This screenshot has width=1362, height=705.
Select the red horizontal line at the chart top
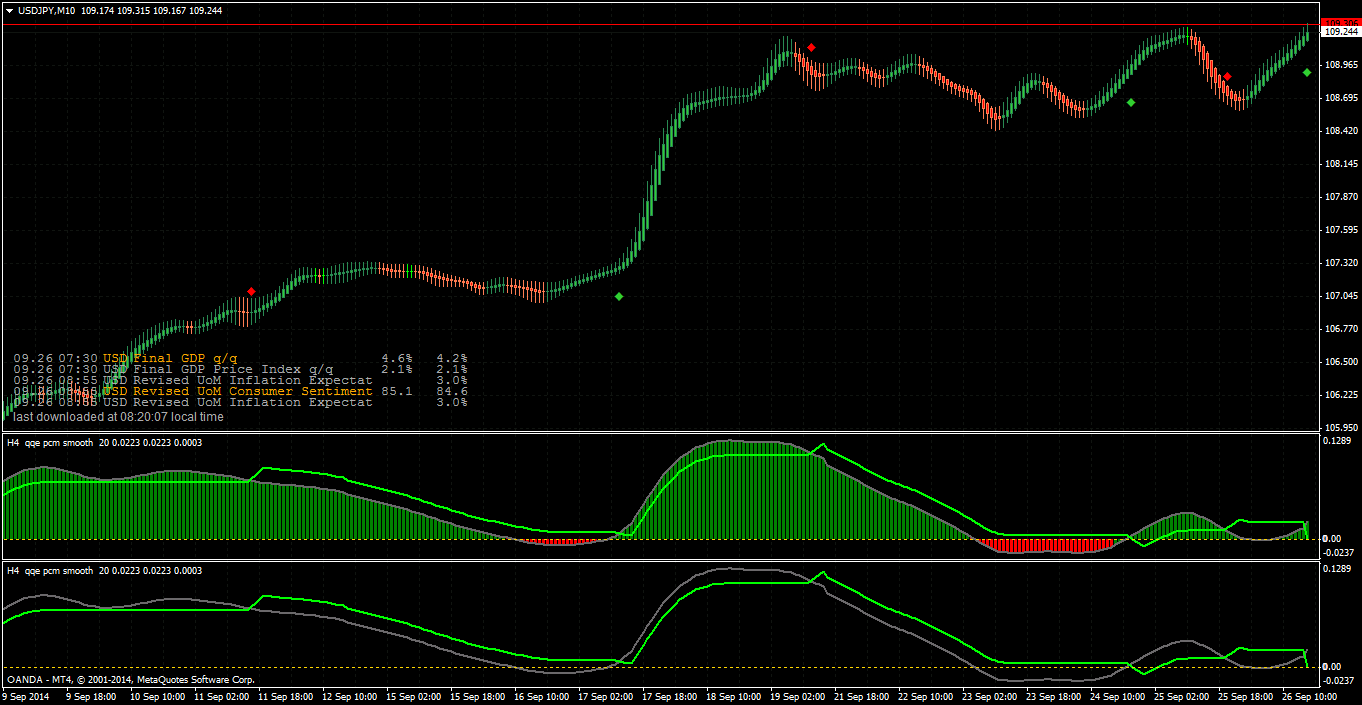tap(660, 24)
